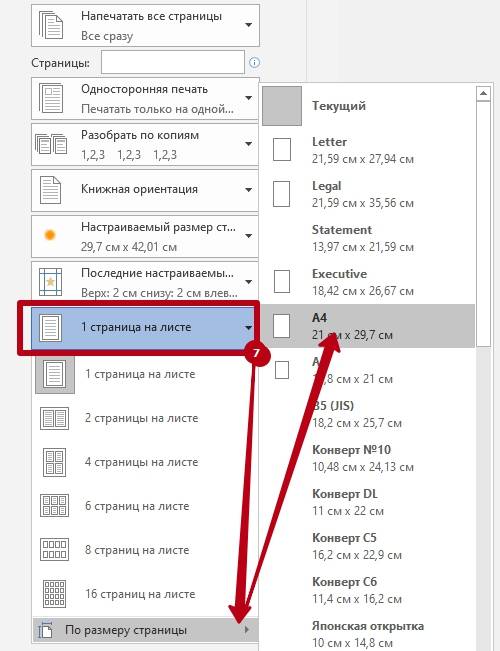This screenshot has width=500, height=651.
Task: Click the Legal paper size icon
Action: [x=282, y=193]
